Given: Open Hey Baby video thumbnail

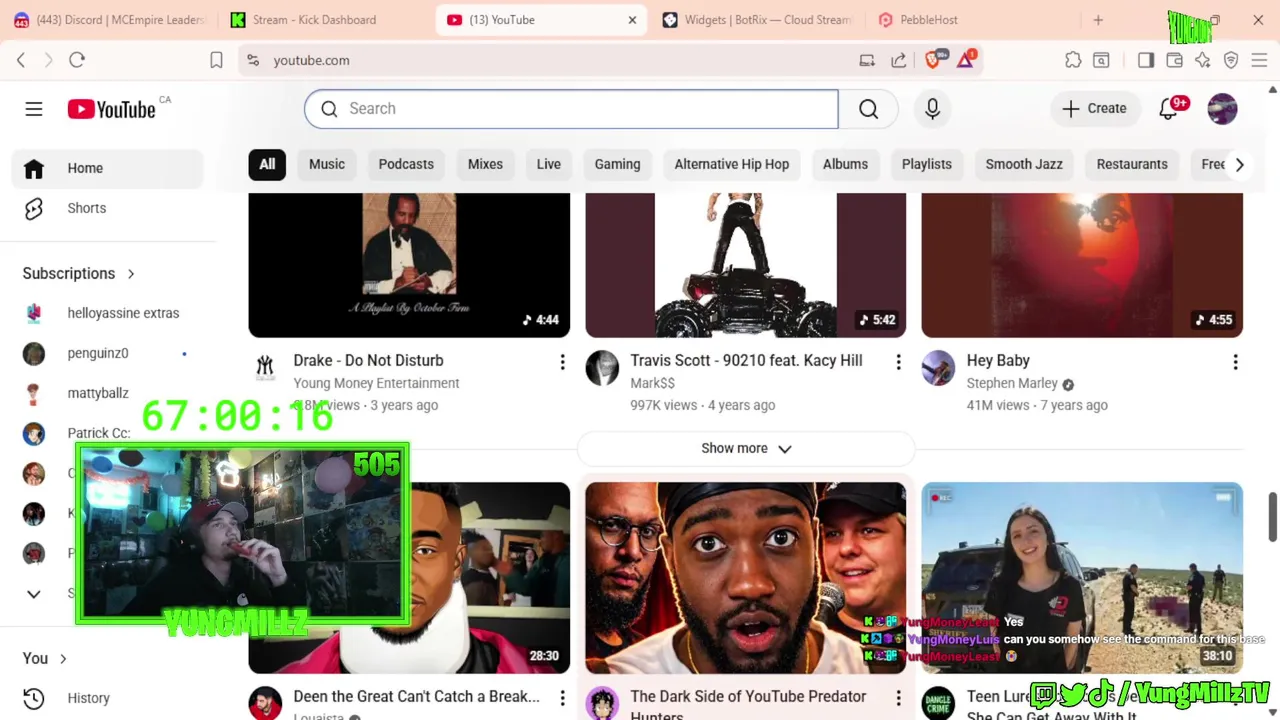Looking at the screenshot, I should click(1082, 265).
